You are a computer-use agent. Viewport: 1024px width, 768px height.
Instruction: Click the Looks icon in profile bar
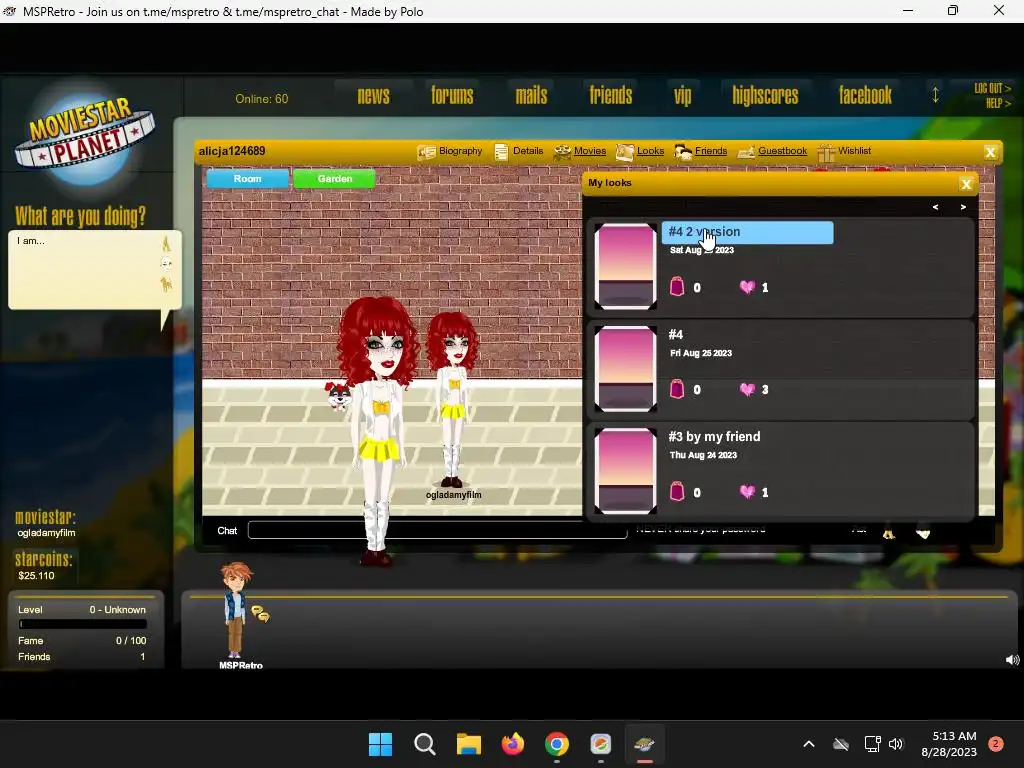(624, 152)
